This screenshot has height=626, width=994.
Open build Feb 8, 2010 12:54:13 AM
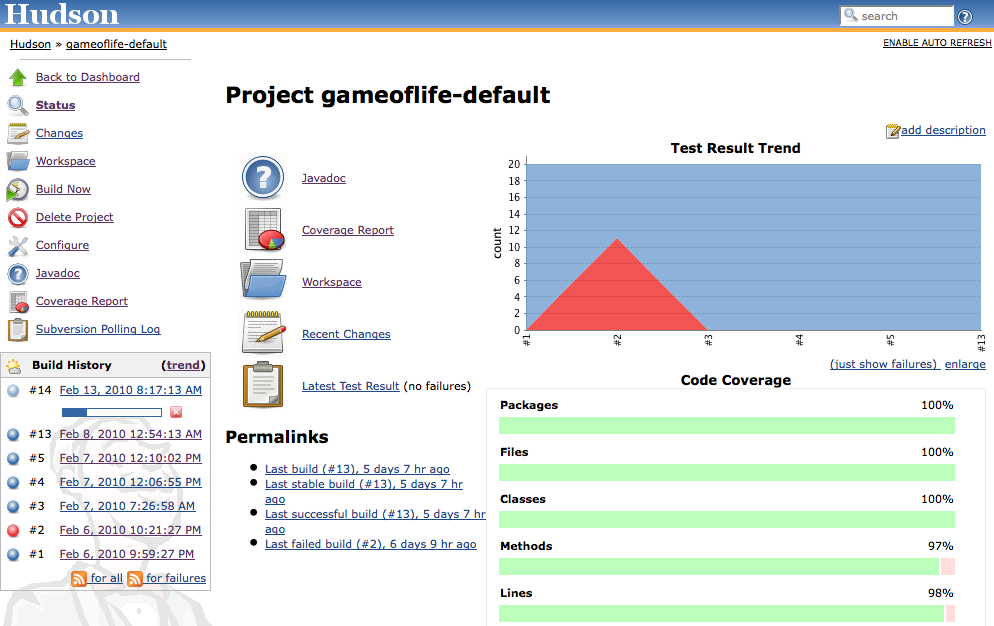click(131, 434)
